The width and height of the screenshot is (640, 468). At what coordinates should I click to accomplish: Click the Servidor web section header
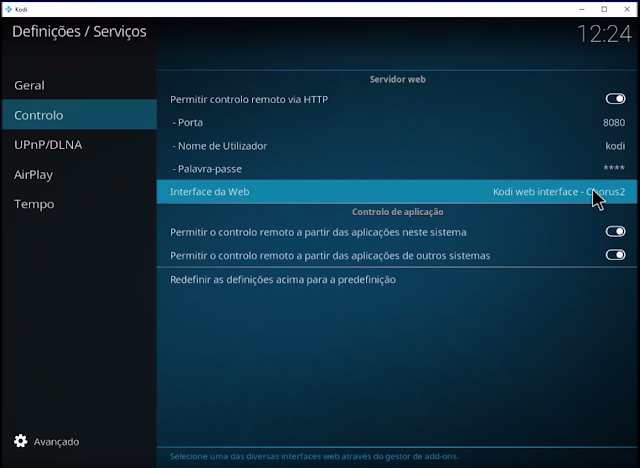click(x=398, y=79)
